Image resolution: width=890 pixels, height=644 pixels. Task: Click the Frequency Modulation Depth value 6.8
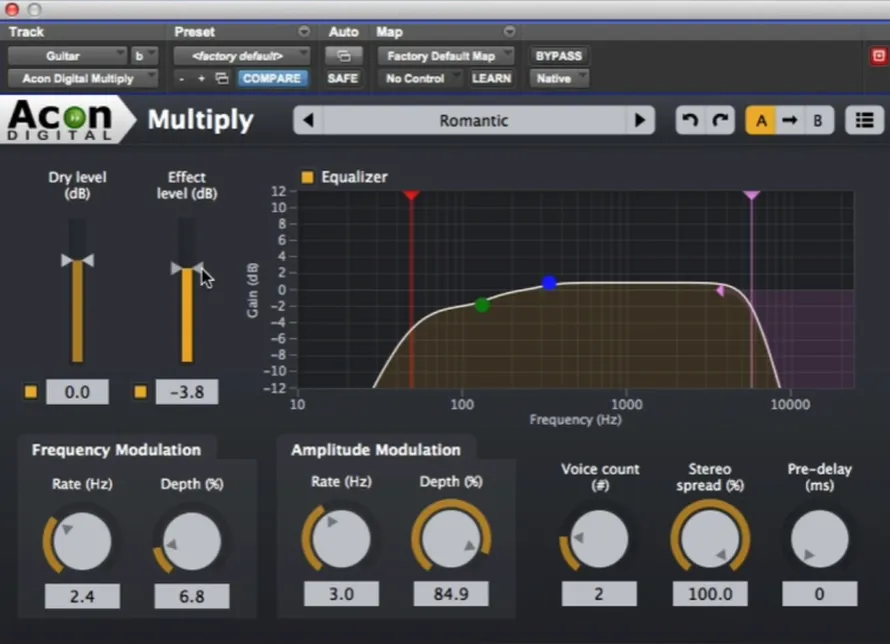(192, 596)
